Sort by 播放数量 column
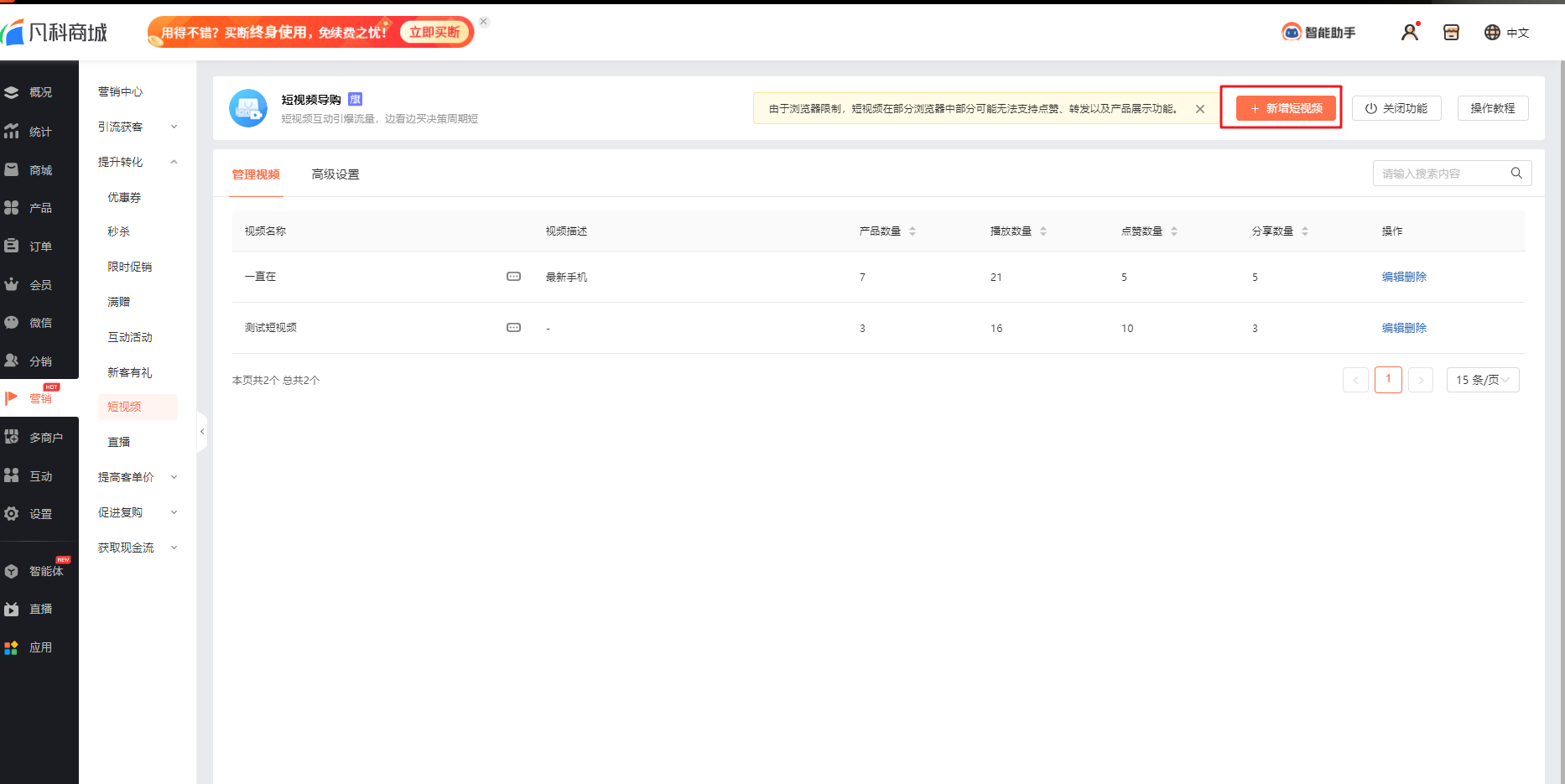This screenshot has width=1565, height=784. point(1043,231)
